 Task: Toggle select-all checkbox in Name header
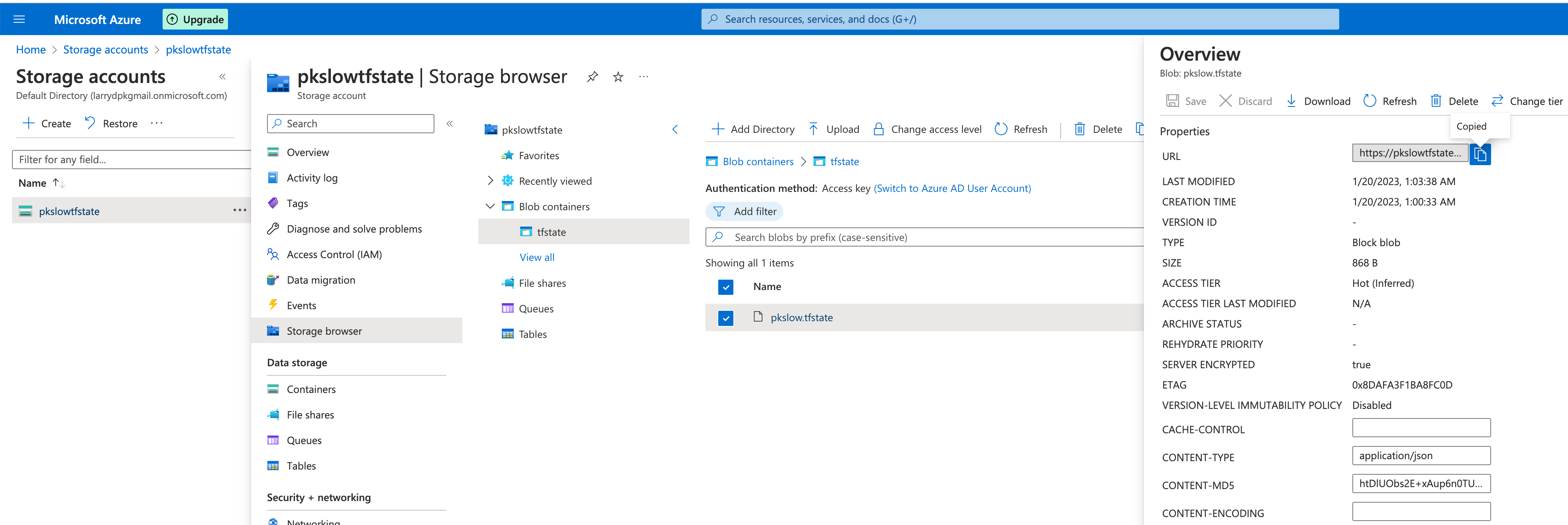[x=725, y=287]
